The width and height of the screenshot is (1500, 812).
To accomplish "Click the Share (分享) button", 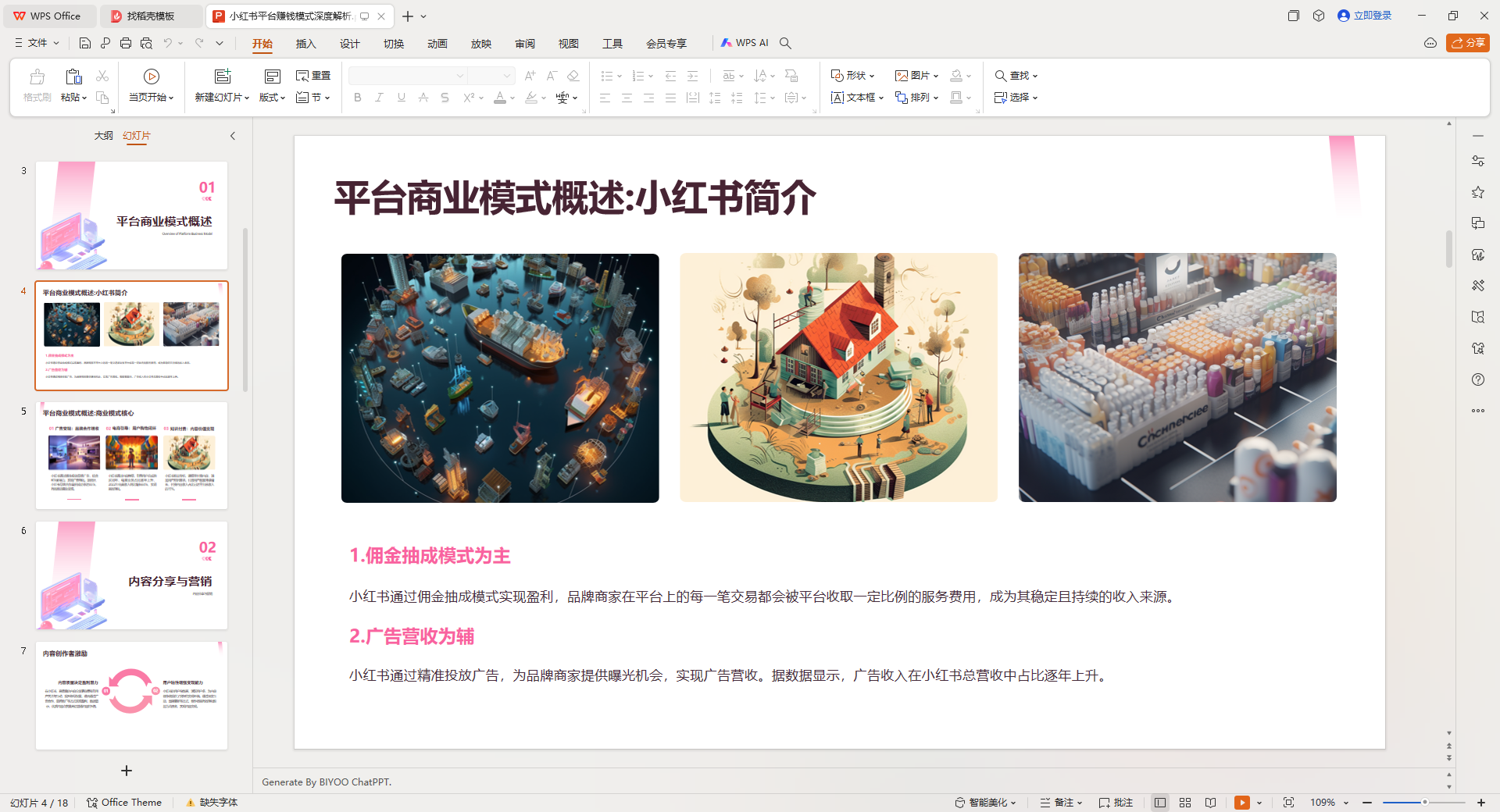I will click(x=1468, y=43).
